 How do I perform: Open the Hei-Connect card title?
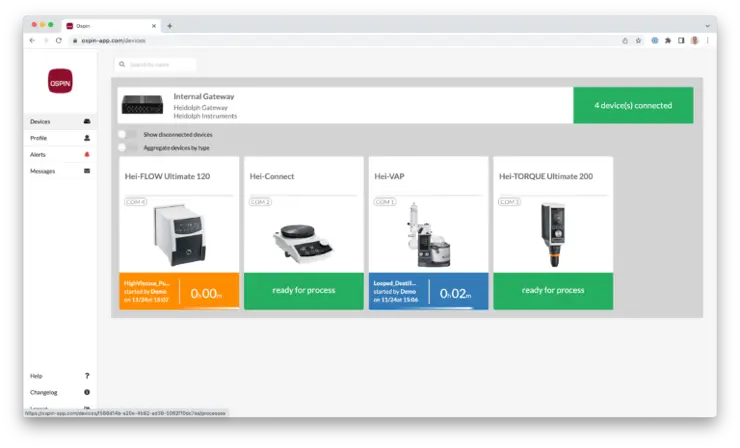coord(272,177)
